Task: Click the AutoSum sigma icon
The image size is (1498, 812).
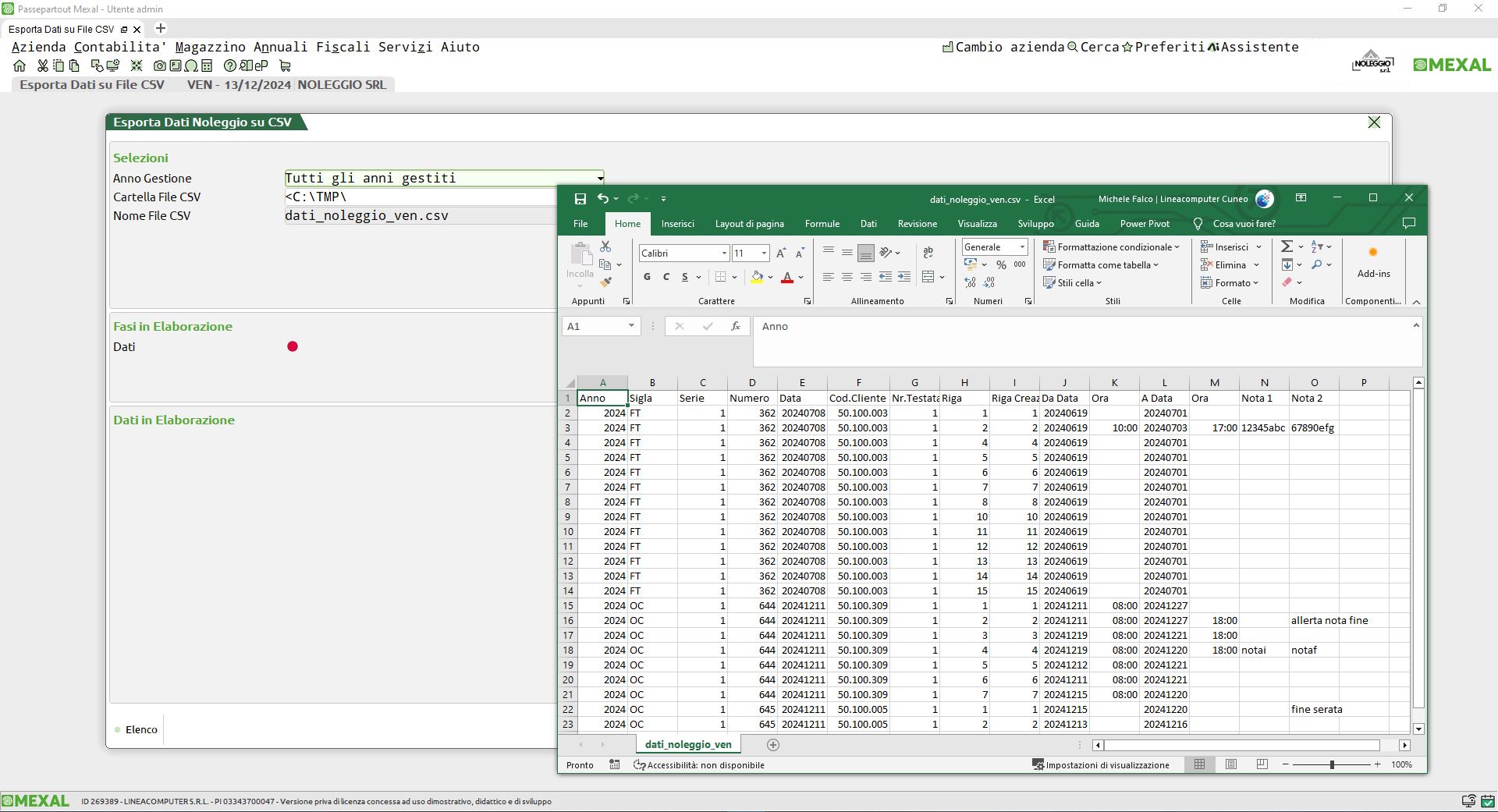Action: pos(1287,246)
